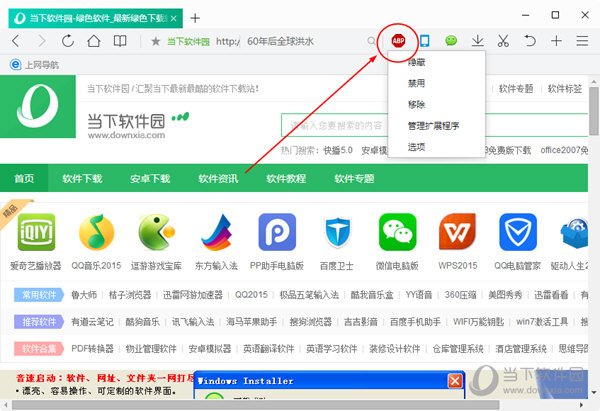Select 禁用 from the extension menu
The width and height of the screenshot is (600, 411).
pos(416,83)
